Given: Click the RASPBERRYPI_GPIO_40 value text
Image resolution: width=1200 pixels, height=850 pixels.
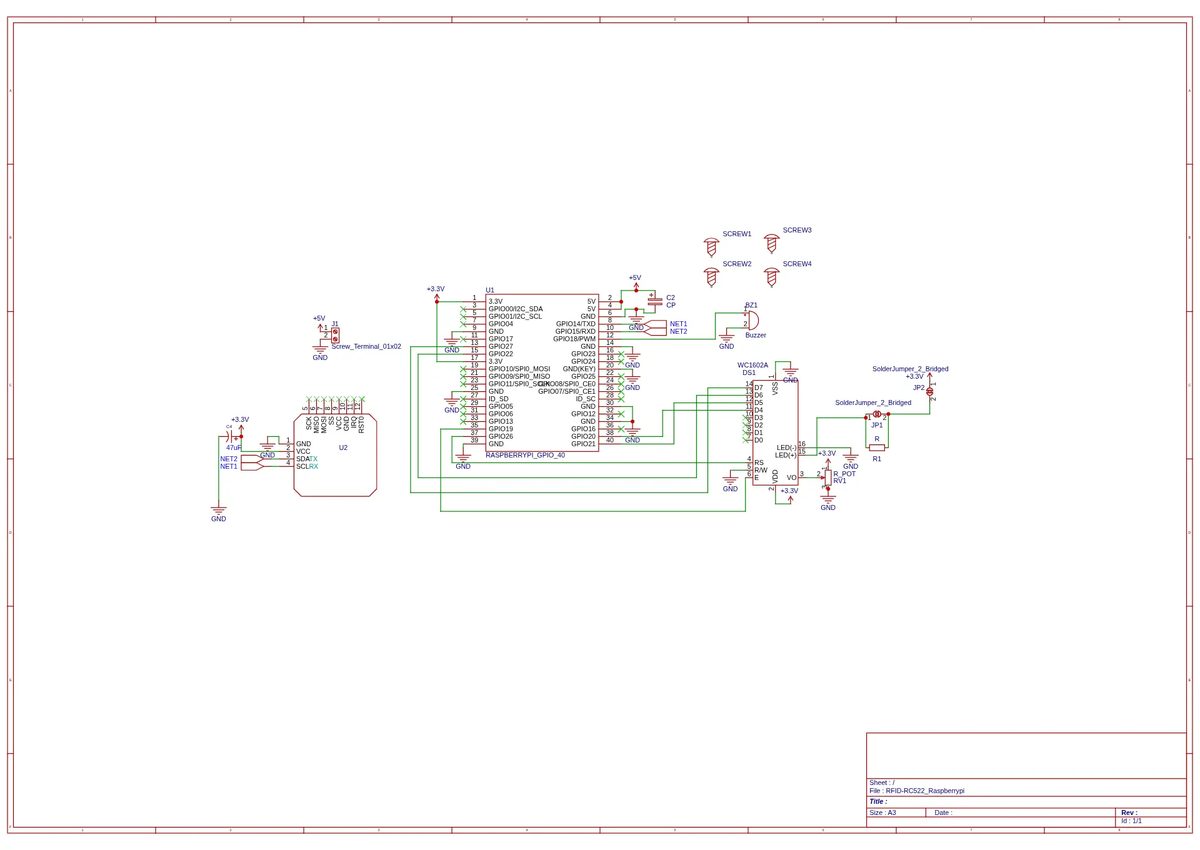Looking at the screenshot, I should tap(525, 455).
